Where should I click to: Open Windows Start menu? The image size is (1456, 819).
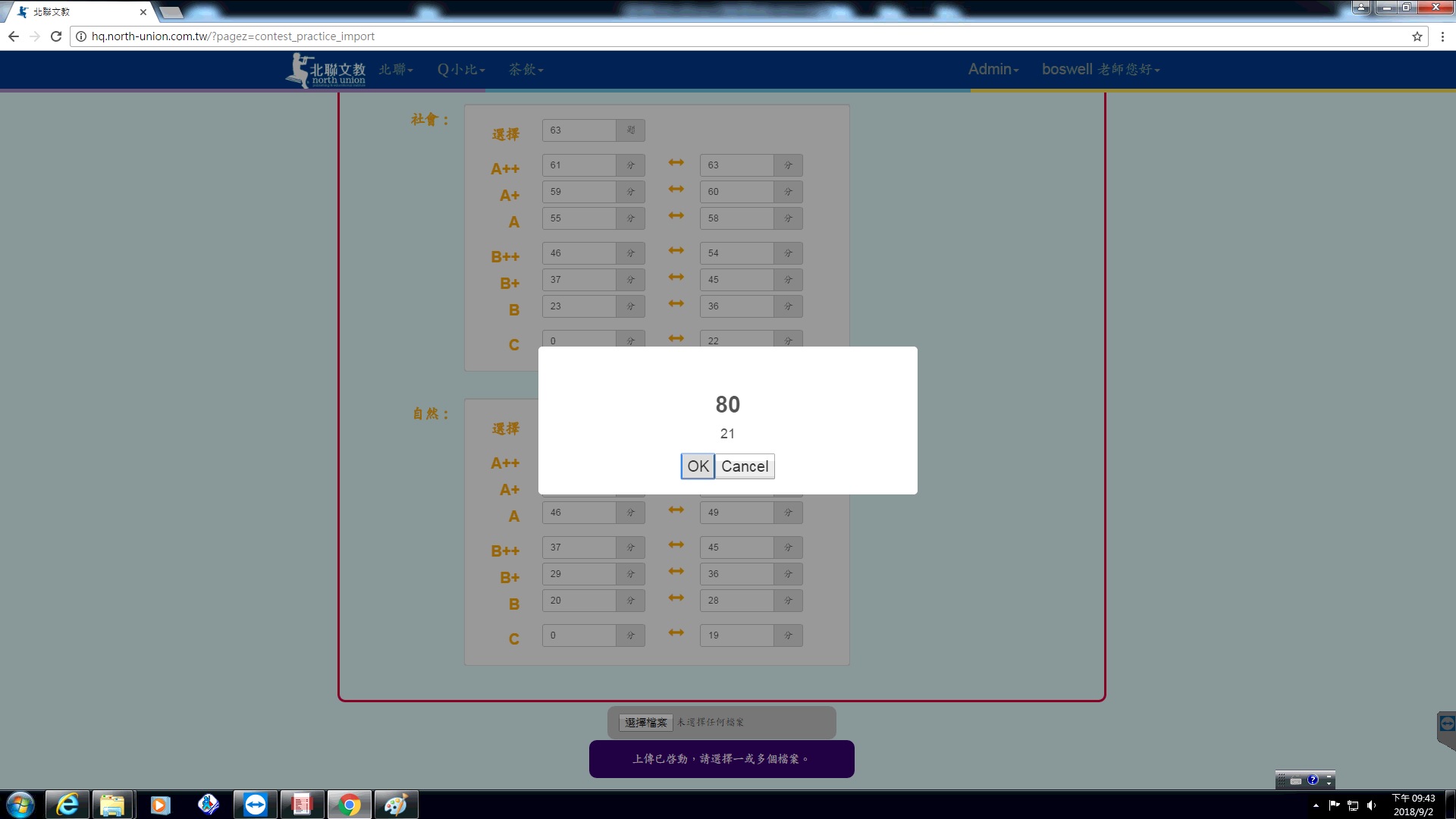pos(20,805)
